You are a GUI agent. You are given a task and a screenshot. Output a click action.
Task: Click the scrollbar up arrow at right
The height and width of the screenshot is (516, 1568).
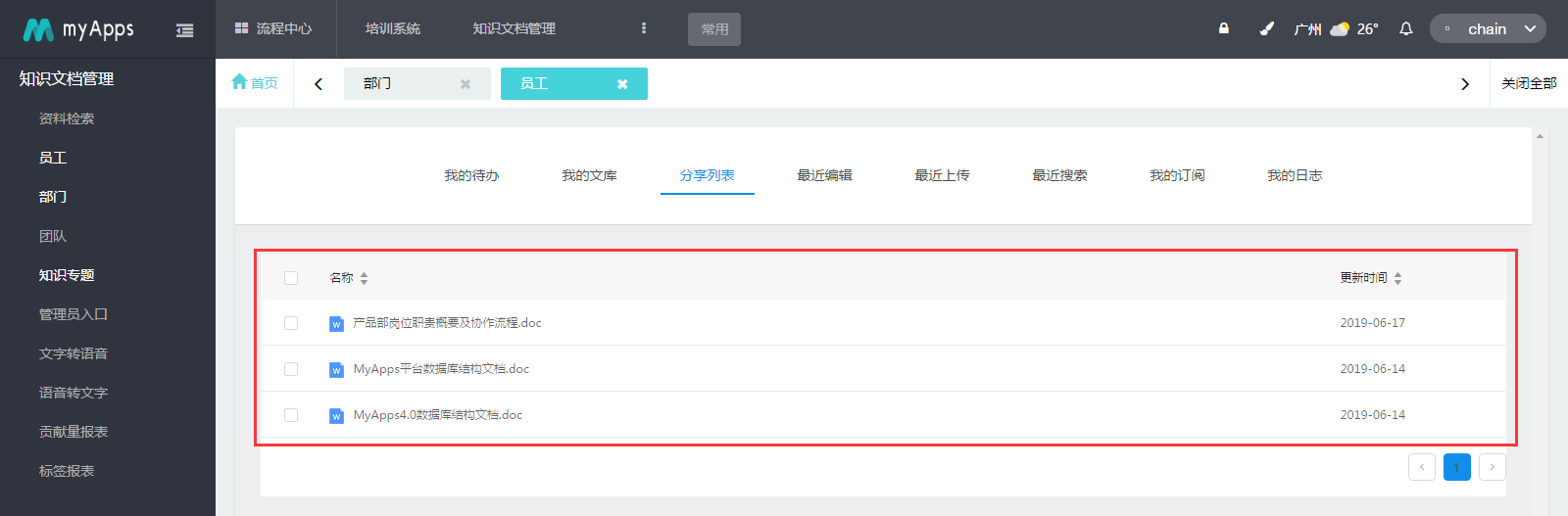click(x=1540, y=137)
